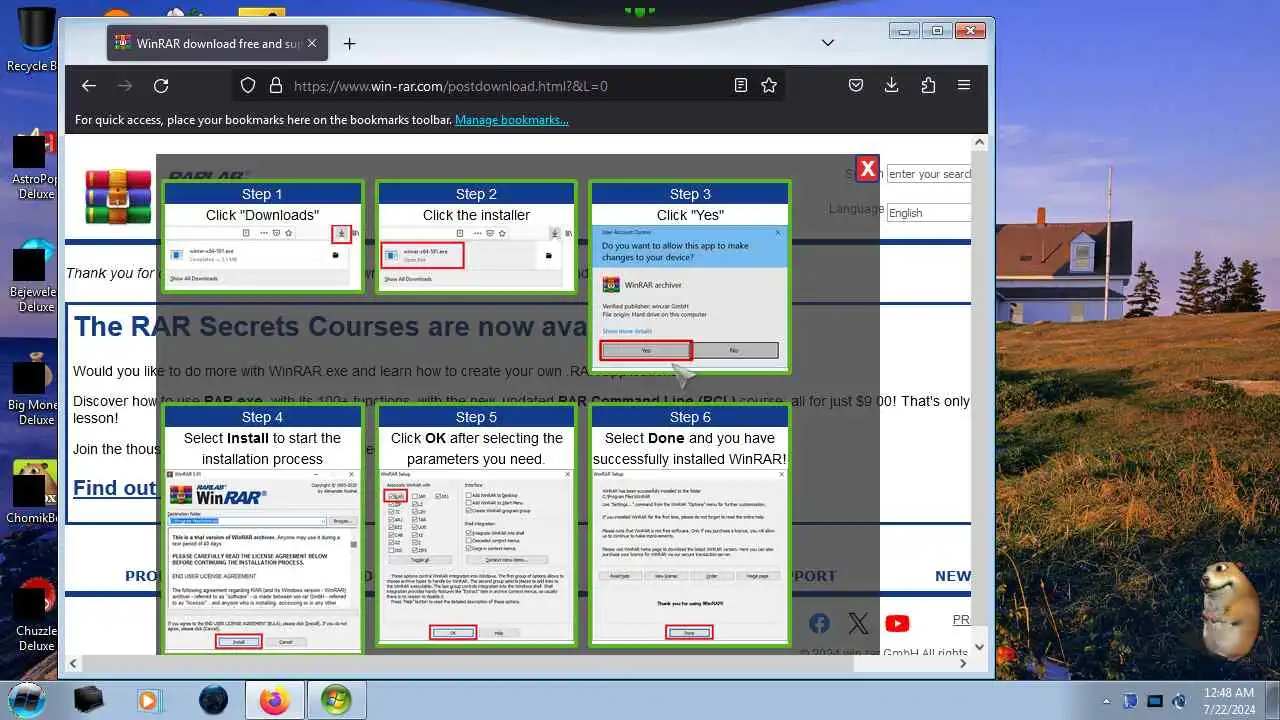Click the page vertical scrollbar down arrow
Screen dimensions: 1280x720
(x=979, y=647)
